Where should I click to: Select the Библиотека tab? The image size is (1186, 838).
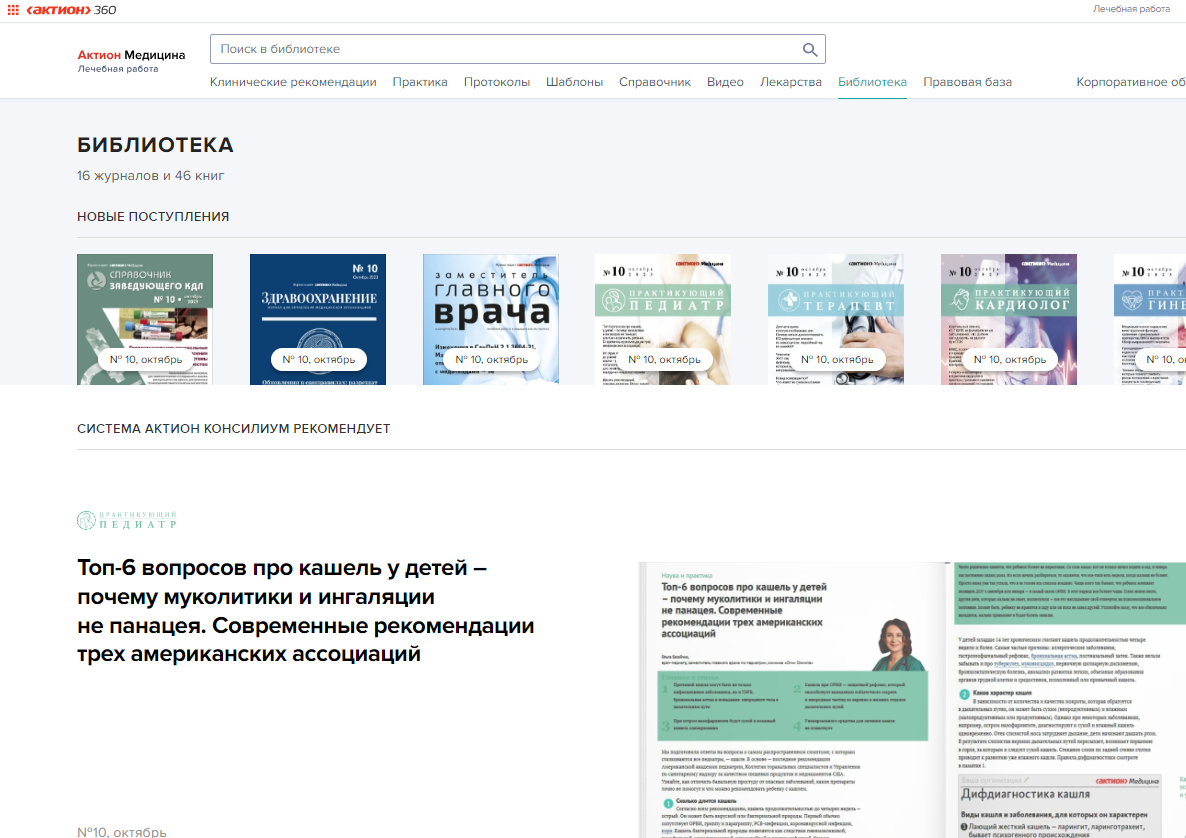tap(872, 82)
